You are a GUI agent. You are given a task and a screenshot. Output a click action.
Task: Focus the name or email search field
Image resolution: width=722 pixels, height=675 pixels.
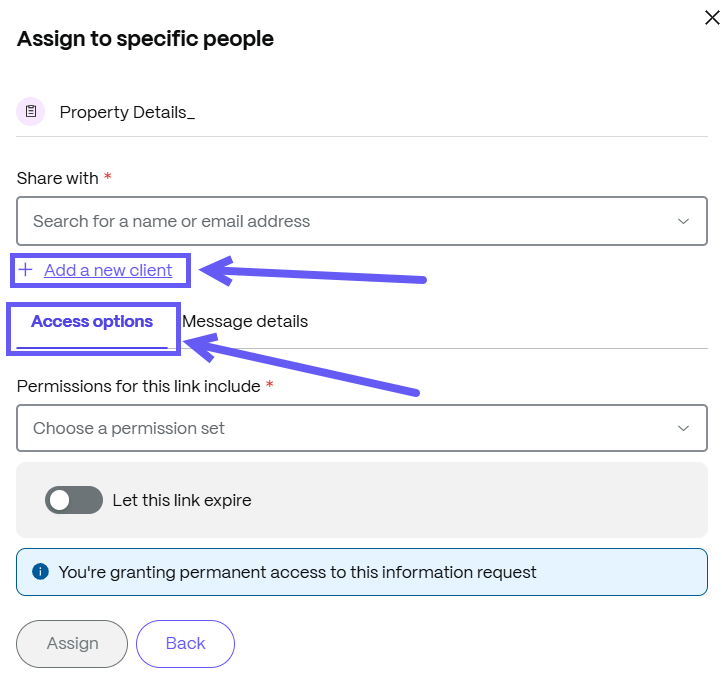[362, 221]
